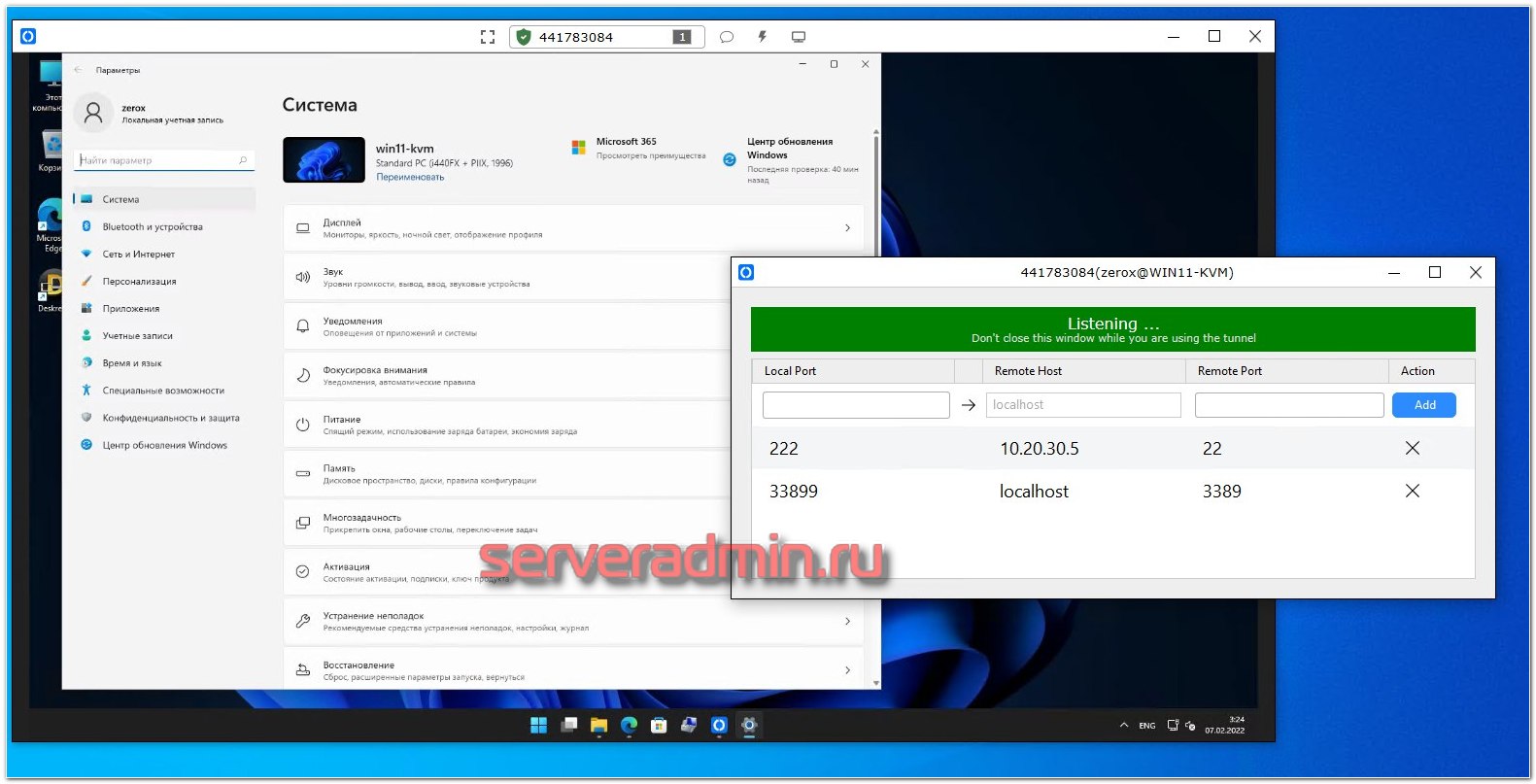Open Microsoft Edge from the remote taskbar

[629, 725]
